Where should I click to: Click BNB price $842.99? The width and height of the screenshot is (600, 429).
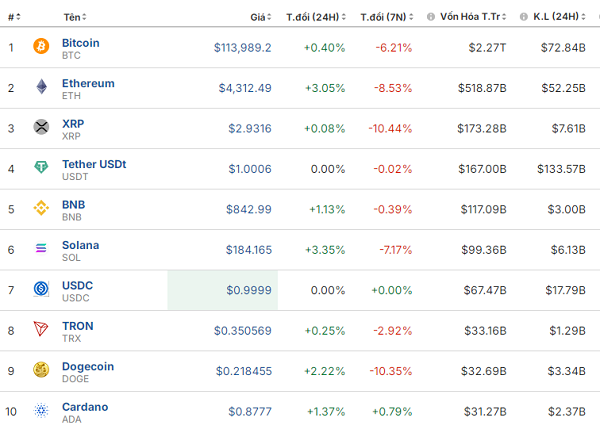pyautogui.click(x=249, y=209)
